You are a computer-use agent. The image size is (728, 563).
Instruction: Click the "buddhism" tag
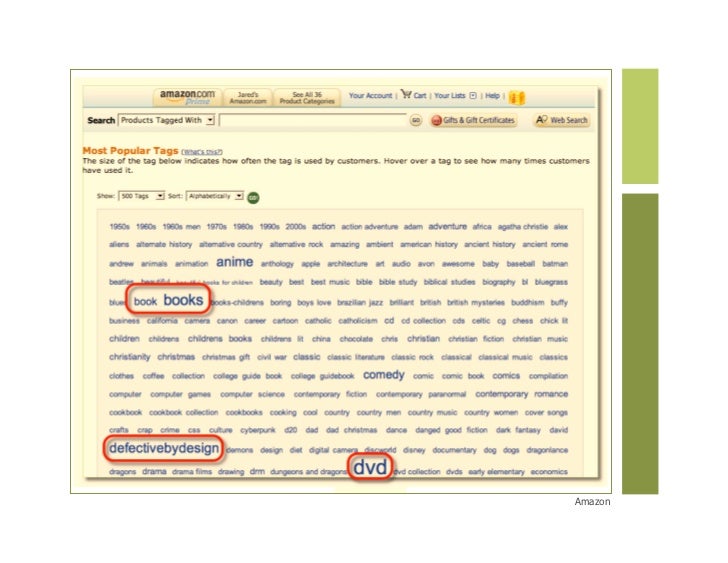point(527,303)
